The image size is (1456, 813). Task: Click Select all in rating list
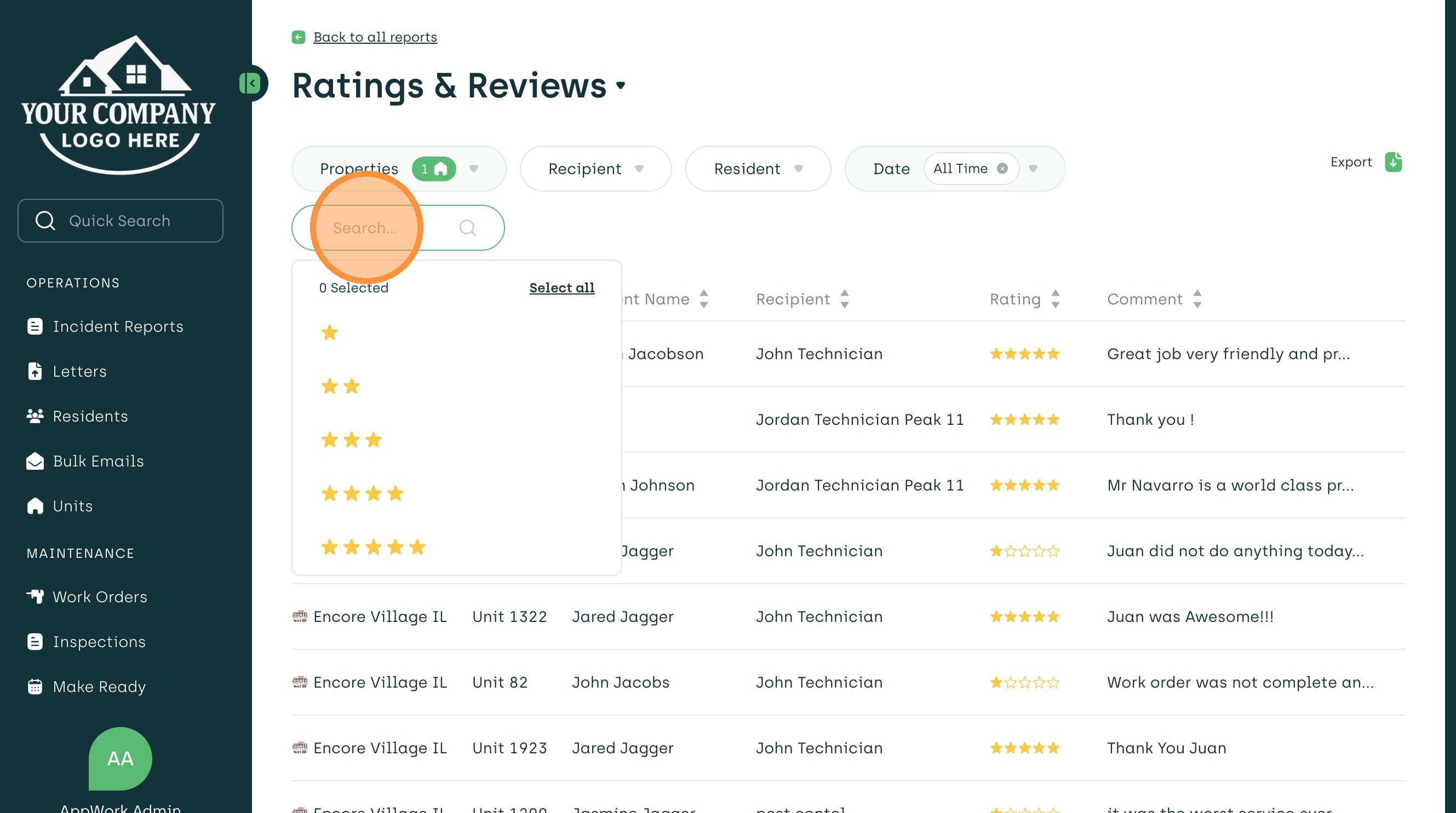[x=561, y=287]
